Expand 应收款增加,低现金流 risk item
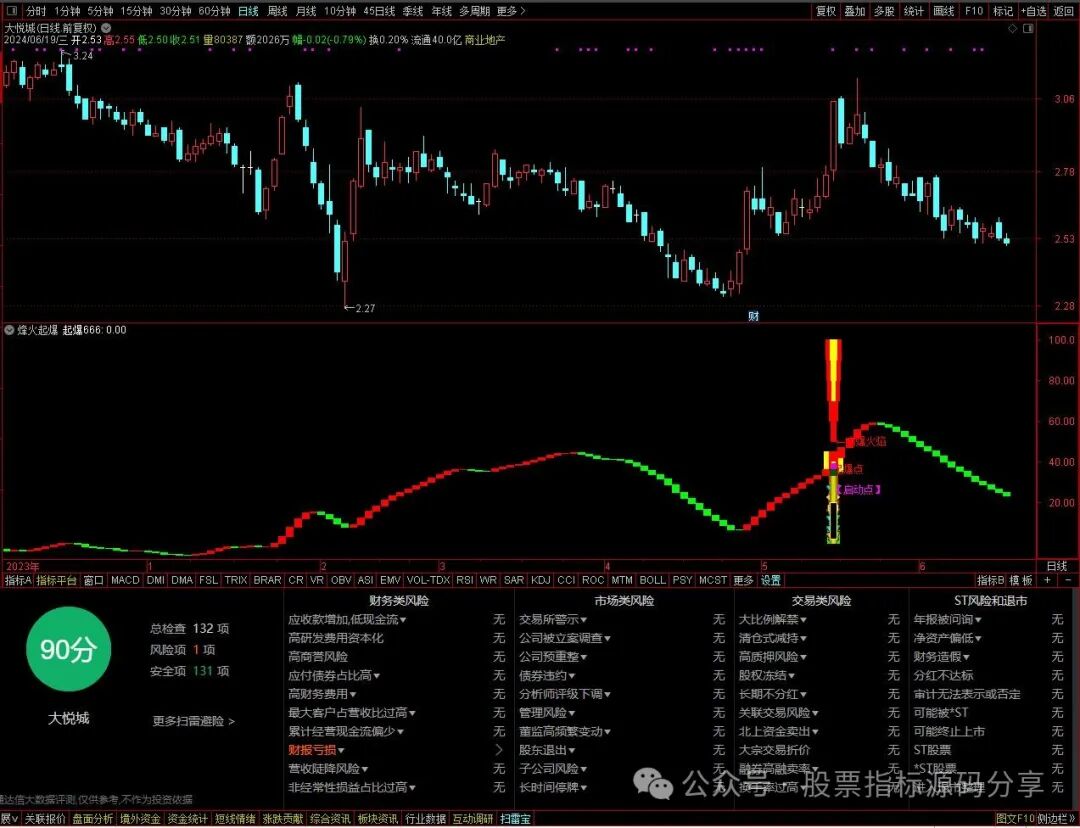The width and height of the screenshot is (1080, 828). click(347, 619)
